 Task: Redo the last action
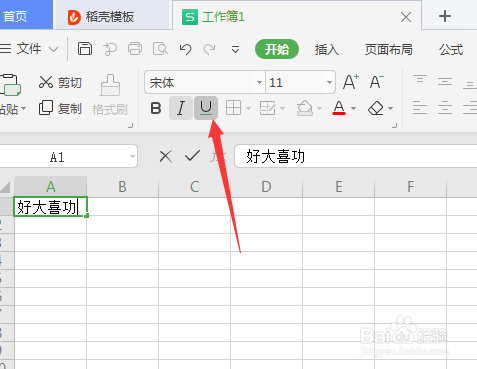click(x=210, y=49)
